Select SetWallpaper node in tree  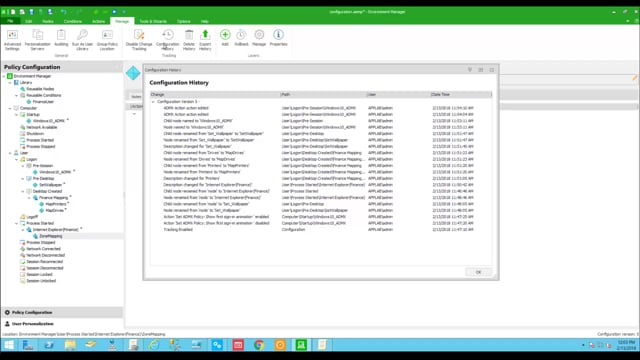coord(50,185)
